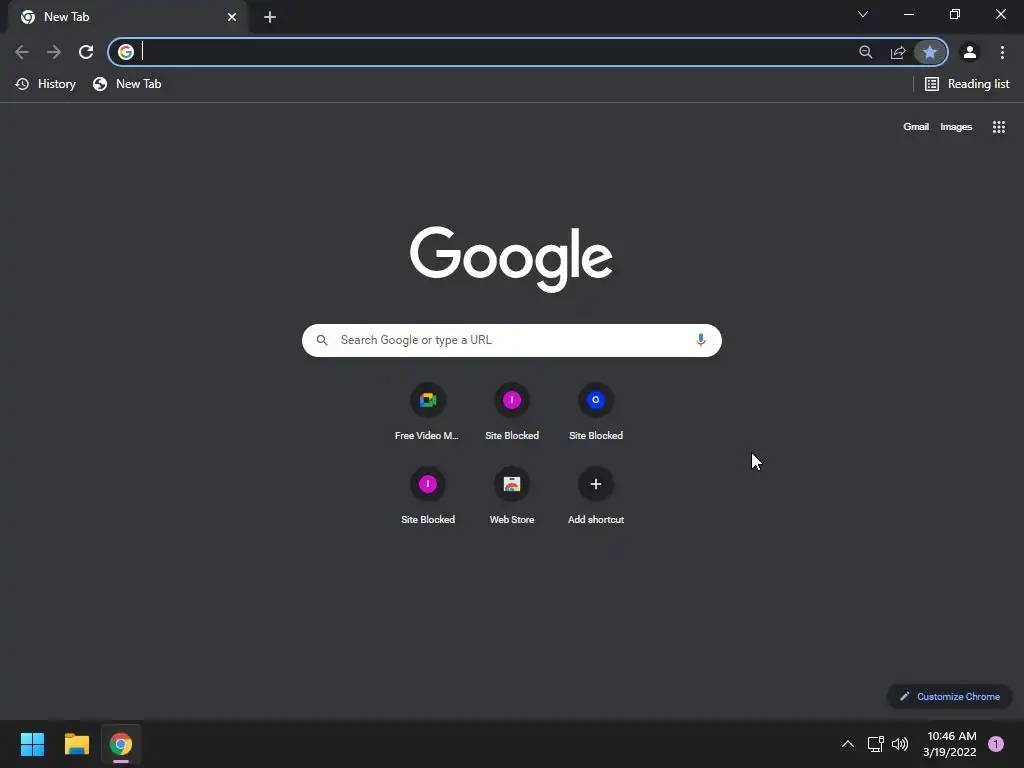The image size is (1024, 768).
Task: Focus the Search Google or type a URL box
Action: coord(512,340)
